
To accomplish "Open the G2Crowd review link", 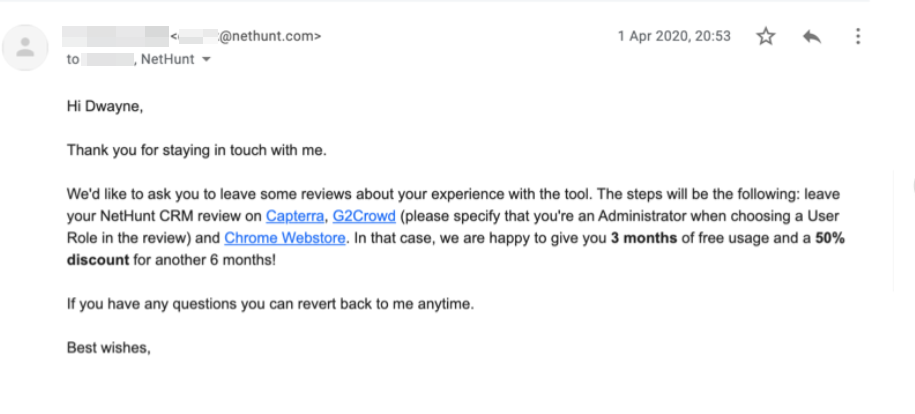I will [364, 216].
